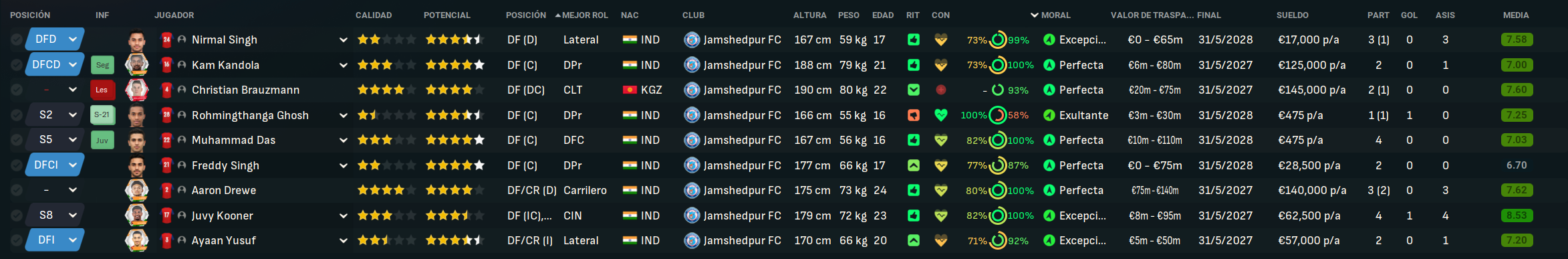The image size is (1568, 259).
Task: Click the Jamshedpur FC club badge for Aaron Drewe
Action: (x=692, y=190)
